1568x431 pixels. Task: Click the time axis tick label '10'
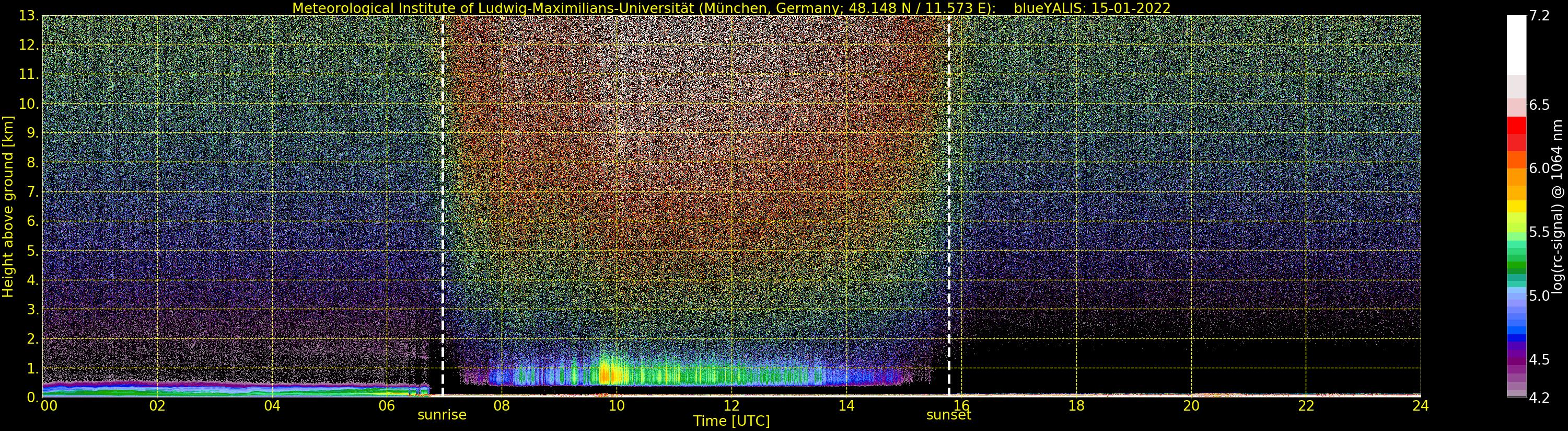click(617, 405)
